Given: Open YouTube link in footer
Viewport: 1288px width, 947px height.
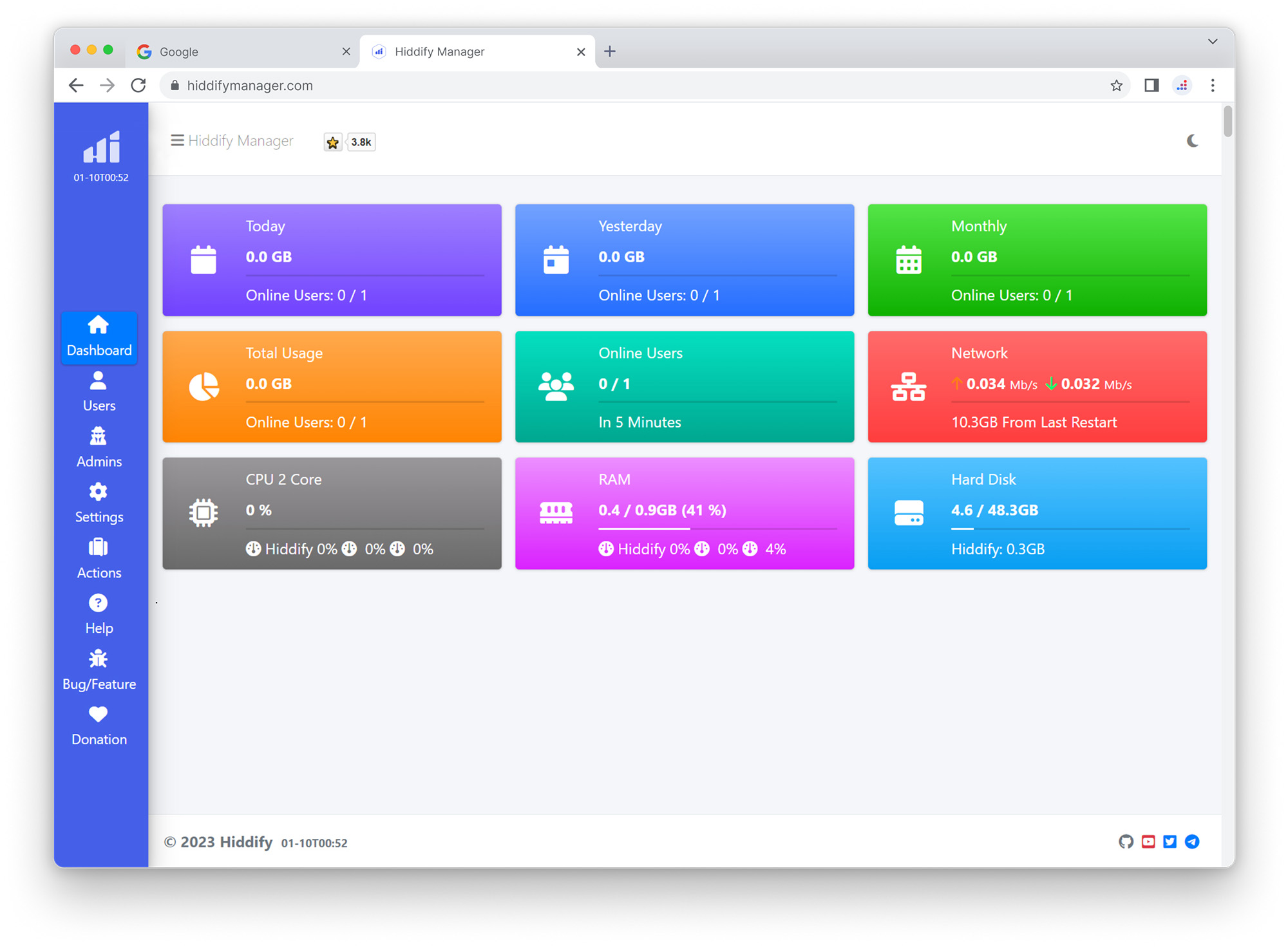Looking at the screenshot, I should [1148, 841].
